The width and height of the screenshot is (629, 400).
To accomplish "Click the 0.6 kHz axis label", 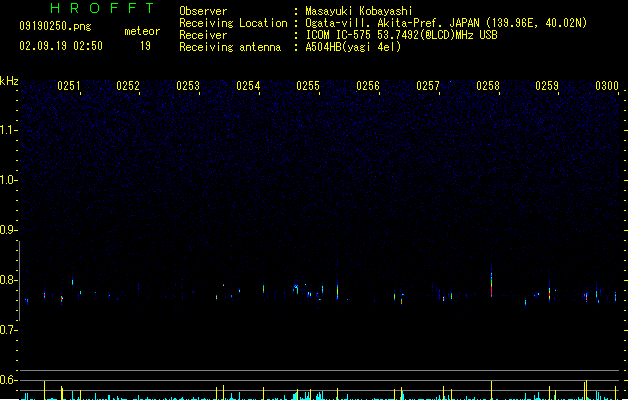I will [8, 380].
